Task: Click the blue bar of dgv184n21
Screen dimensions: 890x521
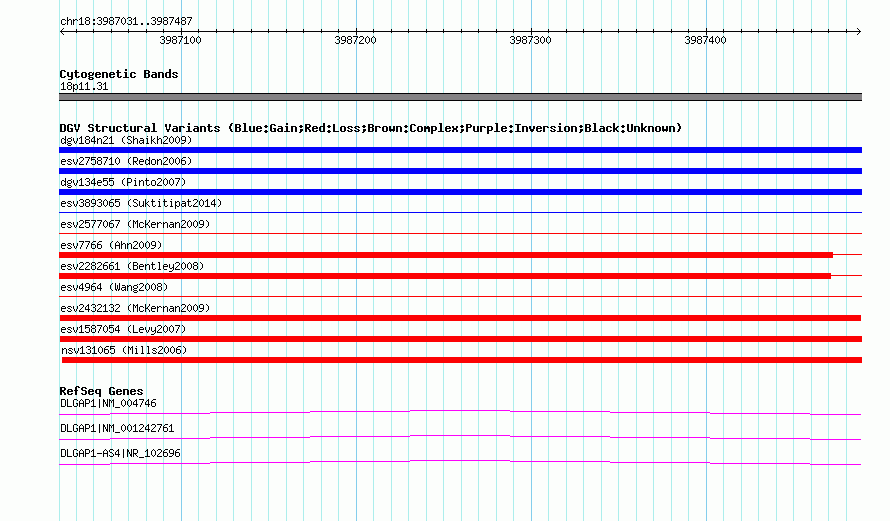Action: tap(460, 150)
